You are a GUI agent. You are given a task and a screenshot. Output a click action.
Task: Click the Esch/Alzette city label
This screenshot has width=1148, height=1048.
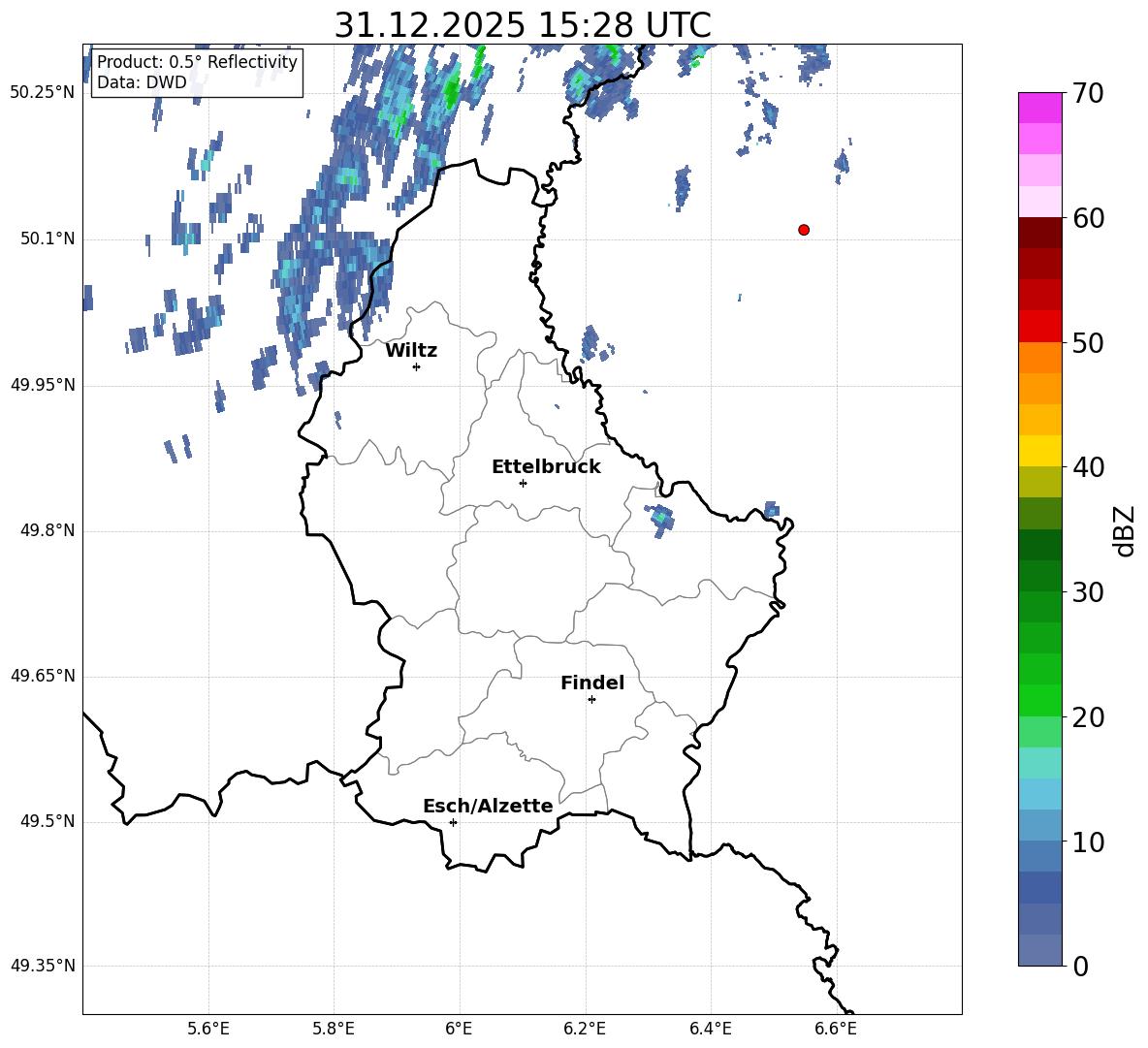point(487,807)
